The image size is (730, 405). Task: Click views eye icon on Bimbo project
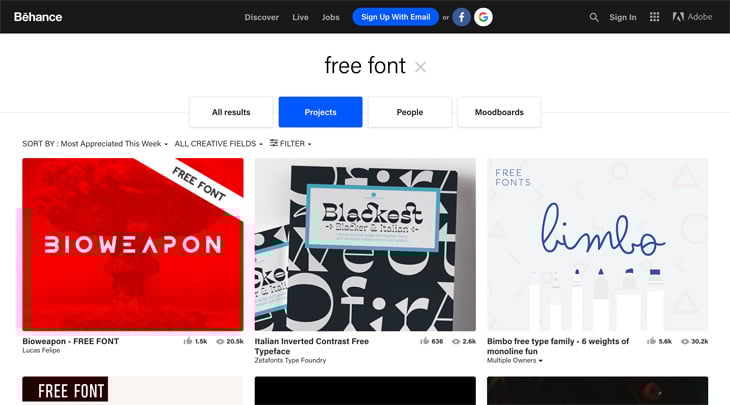(685, 341)
